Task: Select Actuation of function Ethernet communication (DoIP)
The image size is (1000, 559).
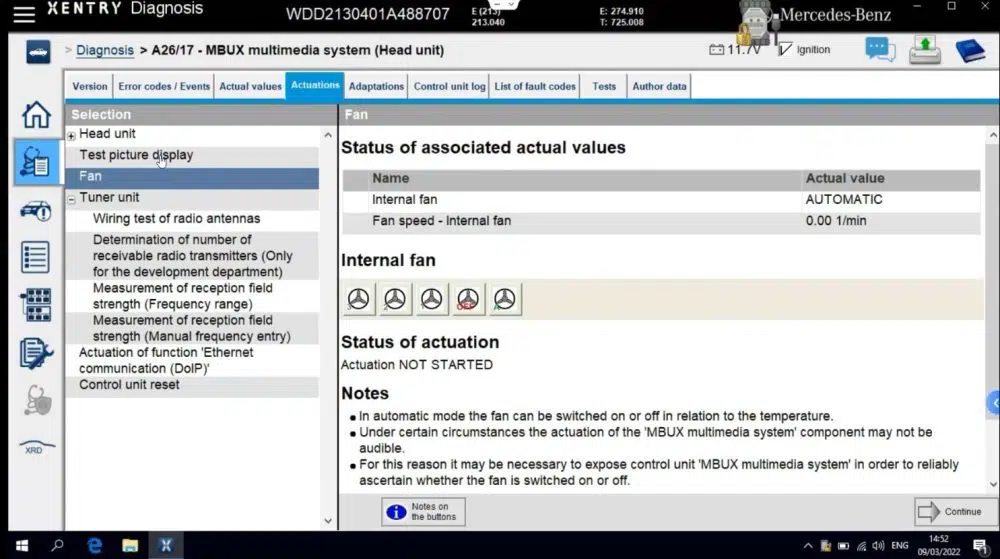Action: tap(192, 361)
